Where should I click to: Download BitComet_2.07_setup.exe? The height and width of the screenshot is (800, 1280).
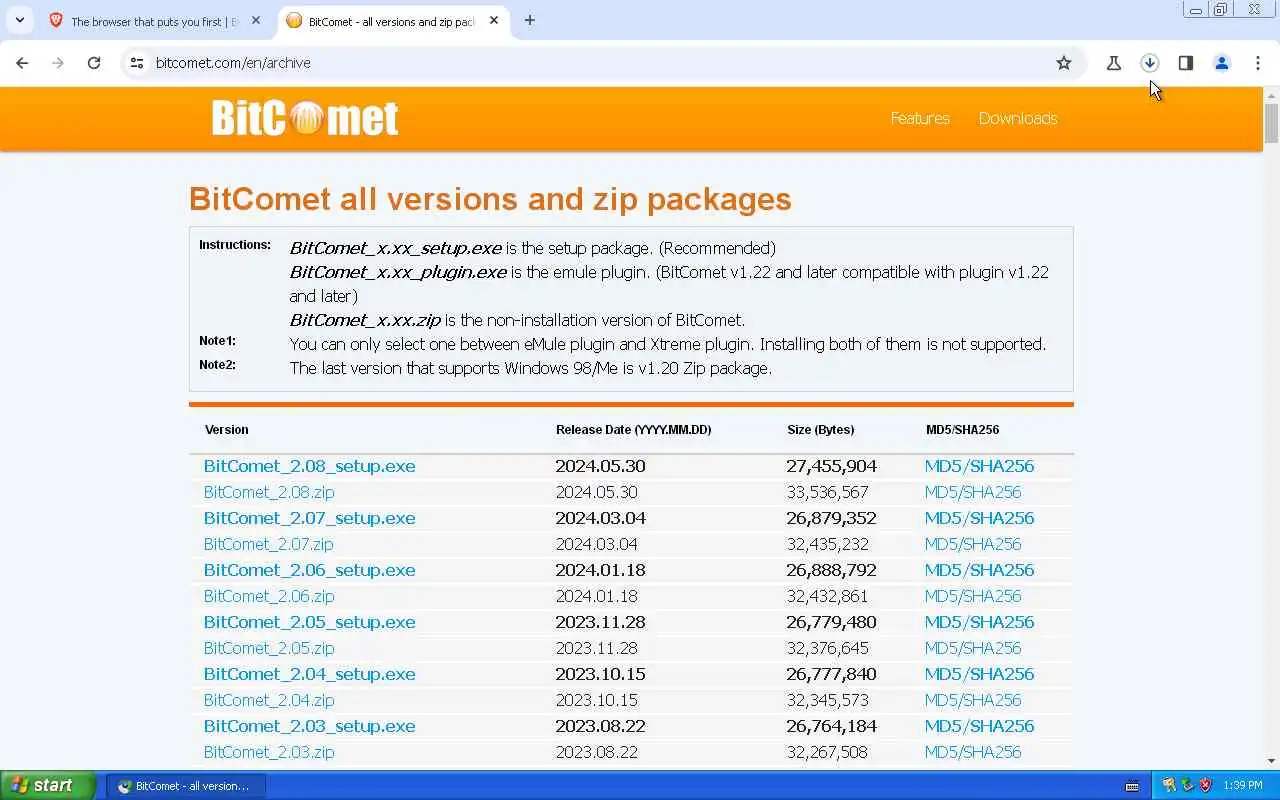(309, 518)
